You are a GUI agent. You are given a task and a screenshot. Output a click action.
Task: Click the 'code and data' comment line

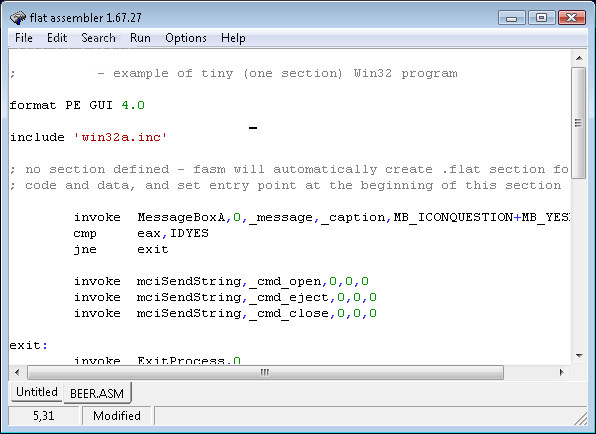tap(285, 185)
